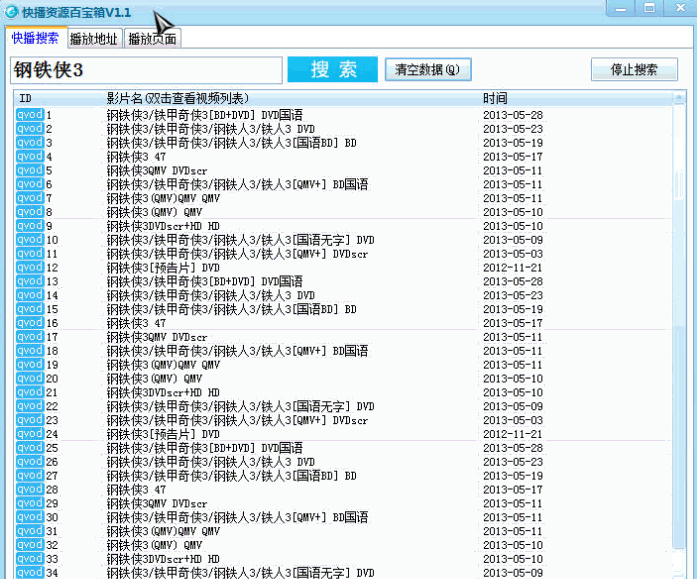Click the qvod icon in row 13

30,281
